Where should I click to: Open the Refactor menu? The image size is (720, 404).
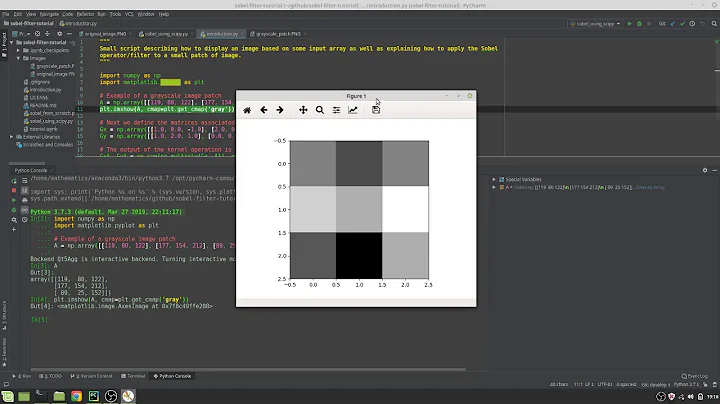coord(85,14)
